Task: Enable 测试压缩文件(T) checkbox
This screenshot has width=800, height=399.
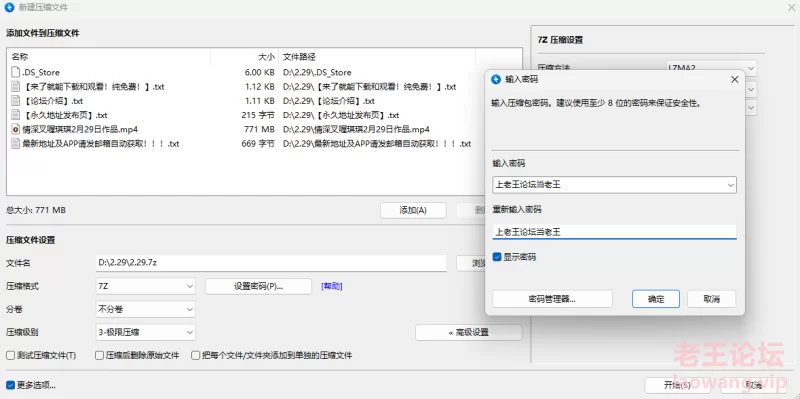Action: coord(10,355)
